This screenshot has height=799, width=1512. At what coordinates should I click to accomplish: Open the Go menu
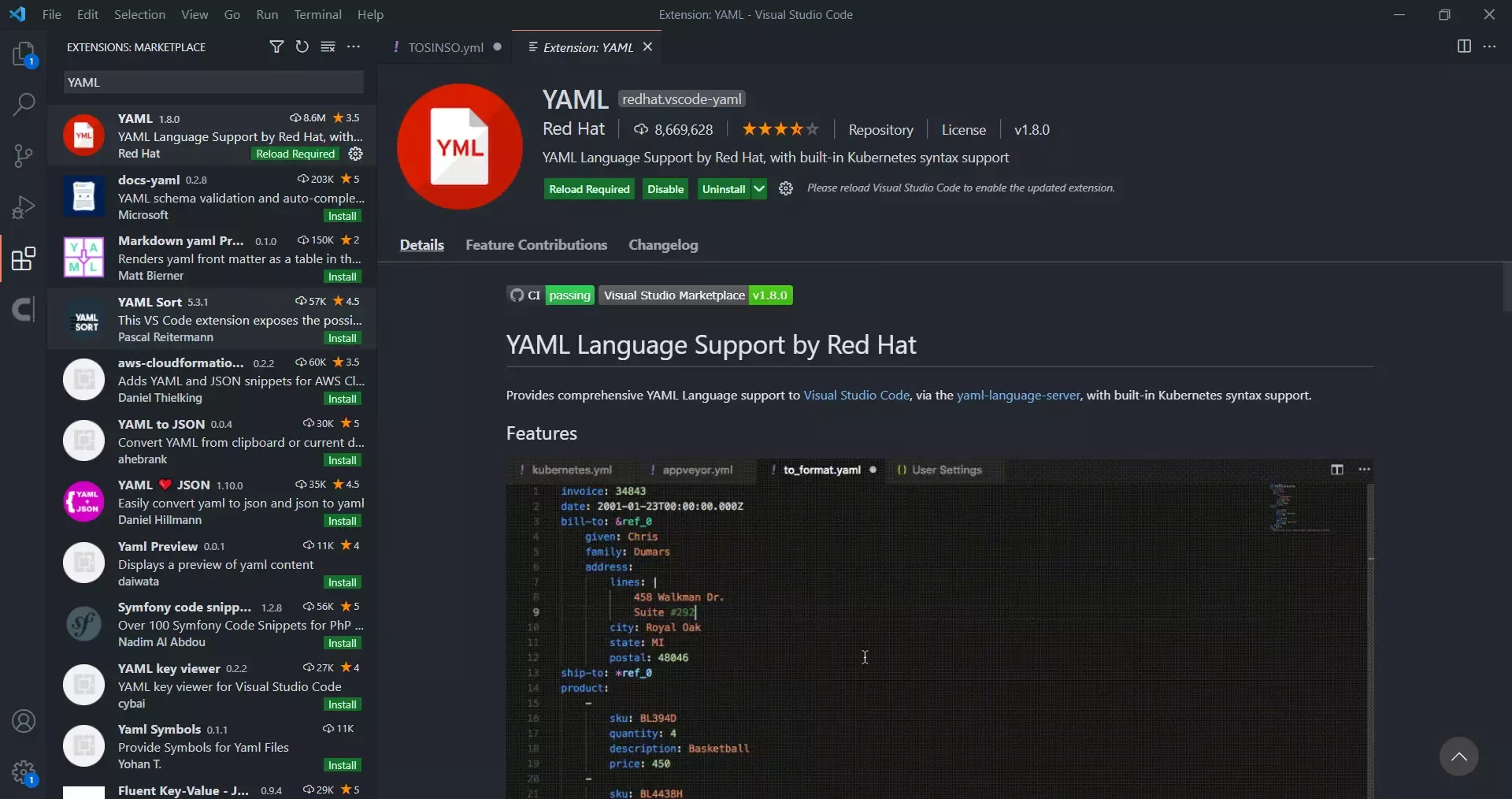232,14
